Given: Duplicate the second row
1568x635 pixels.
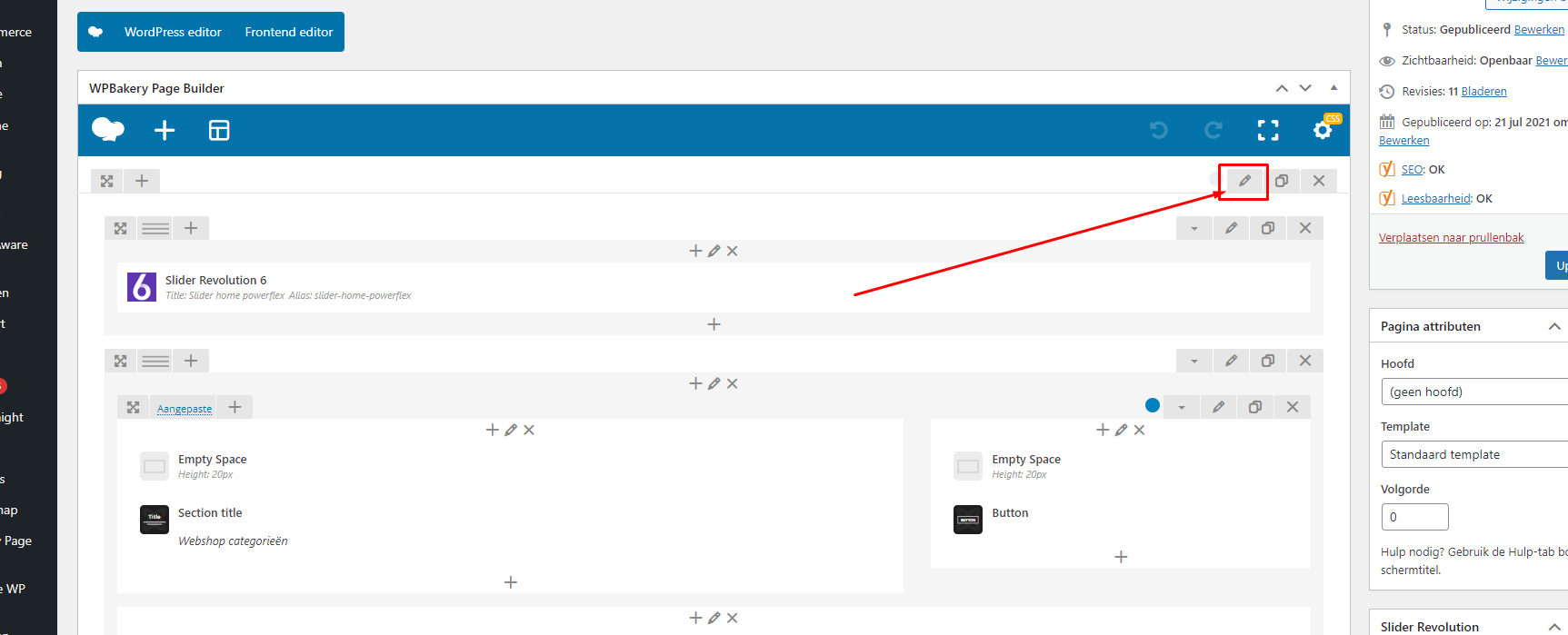Looking at the screenshot, I should point(1268,361).
